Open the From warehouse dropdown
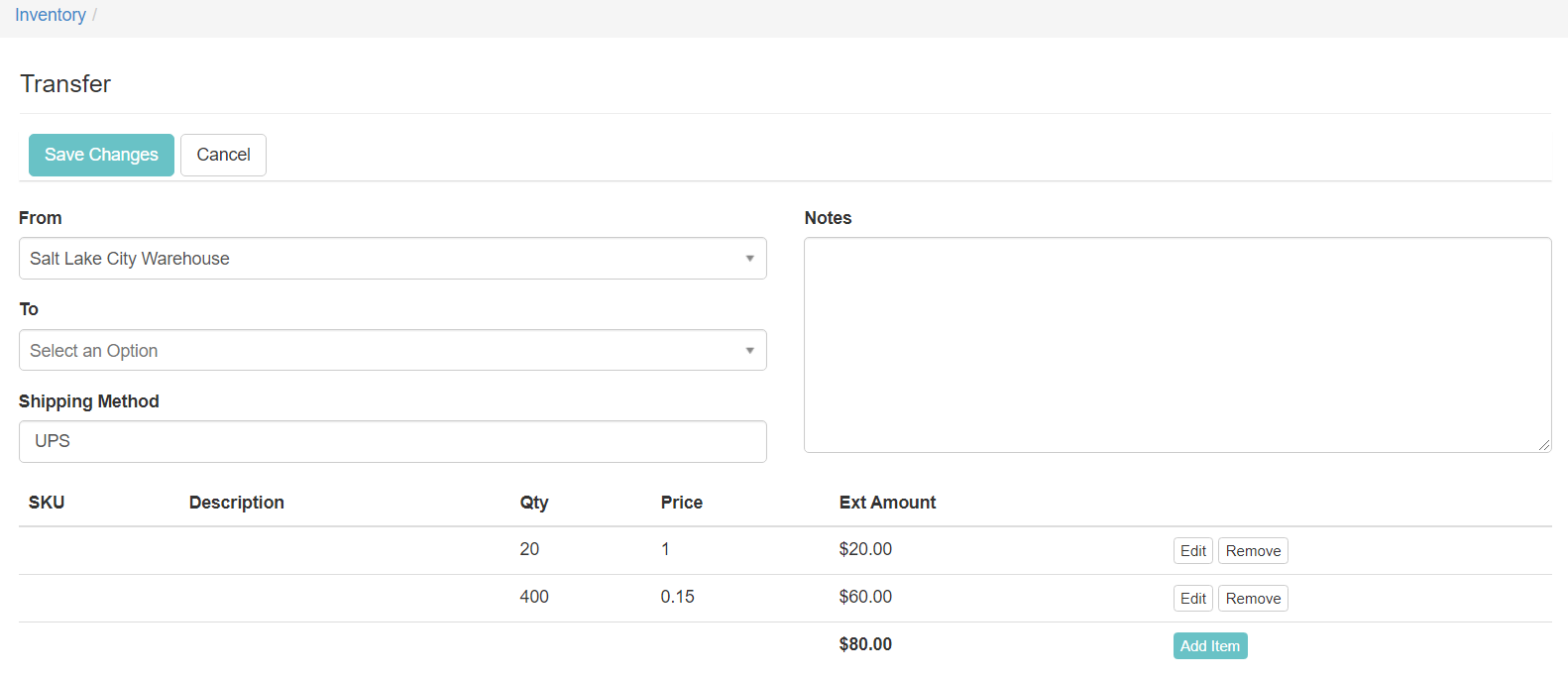Image resolution: width=1568 pixels, height=679 pixels. (392, 259)
